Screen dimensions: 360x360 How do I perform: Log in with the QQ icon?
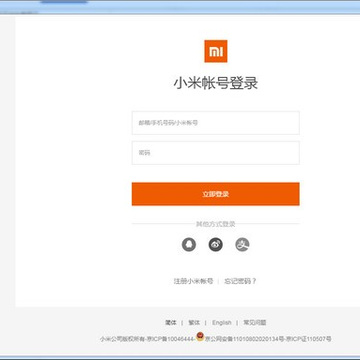(189, 245)
